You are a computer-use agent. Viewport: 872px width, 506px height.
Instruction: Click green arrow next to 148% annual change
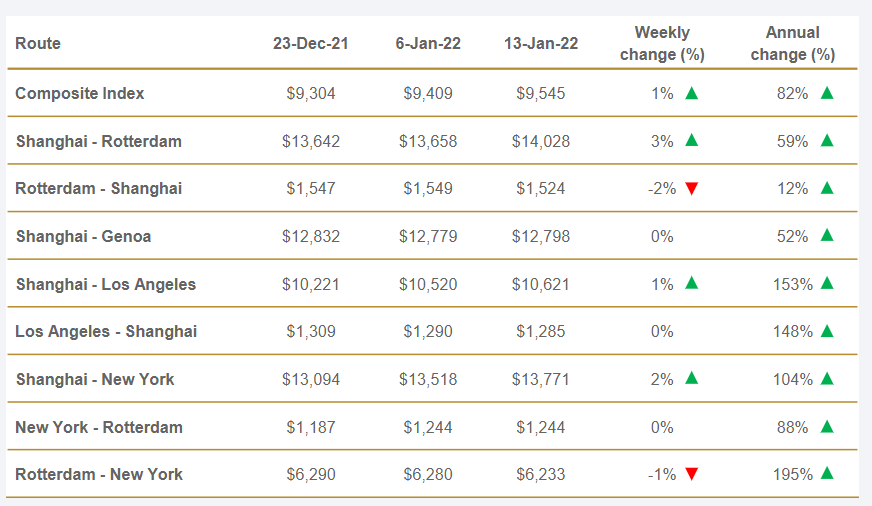(x=826, y=331)
